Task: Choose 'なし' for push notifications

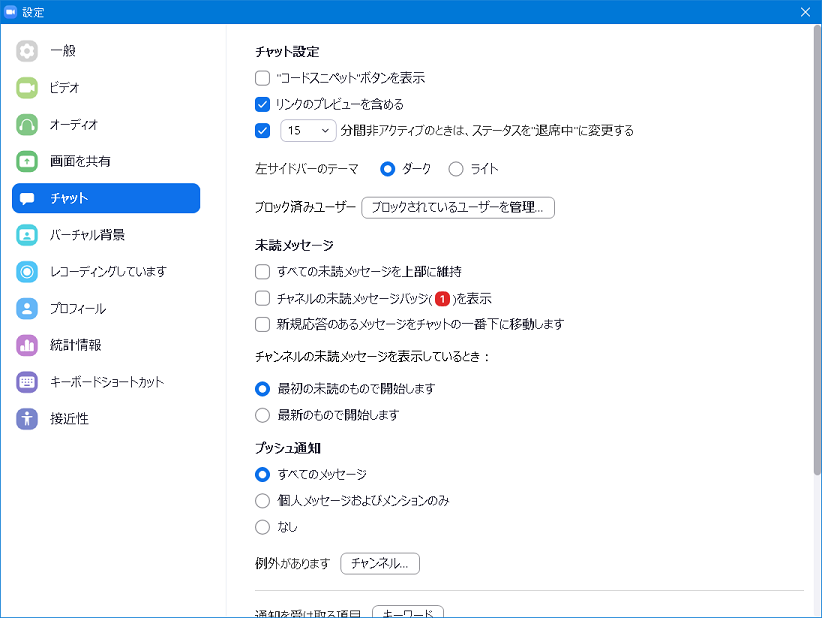Action: coord(263,527)
